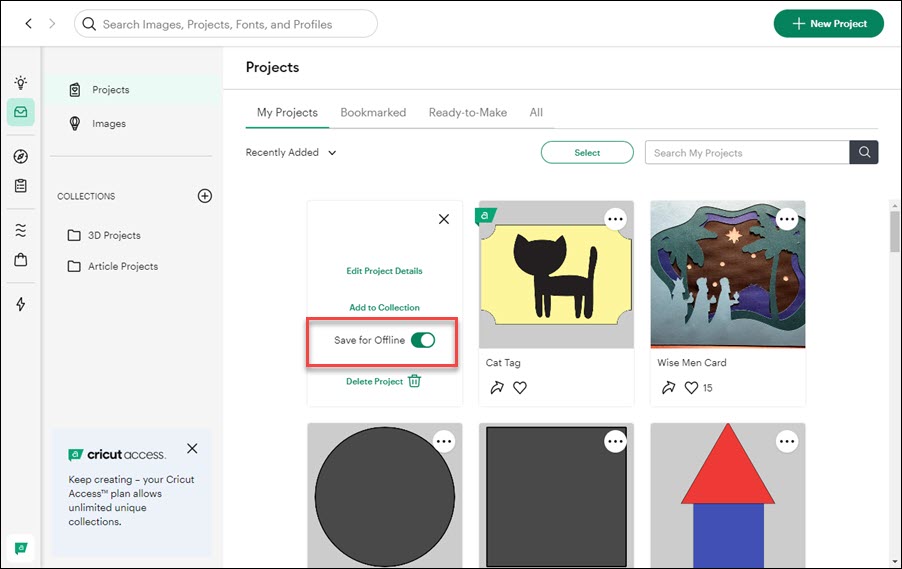Toggle the Save for Offline switch
The height and width of the screenshot is (569, 902).
coord(423,340)
